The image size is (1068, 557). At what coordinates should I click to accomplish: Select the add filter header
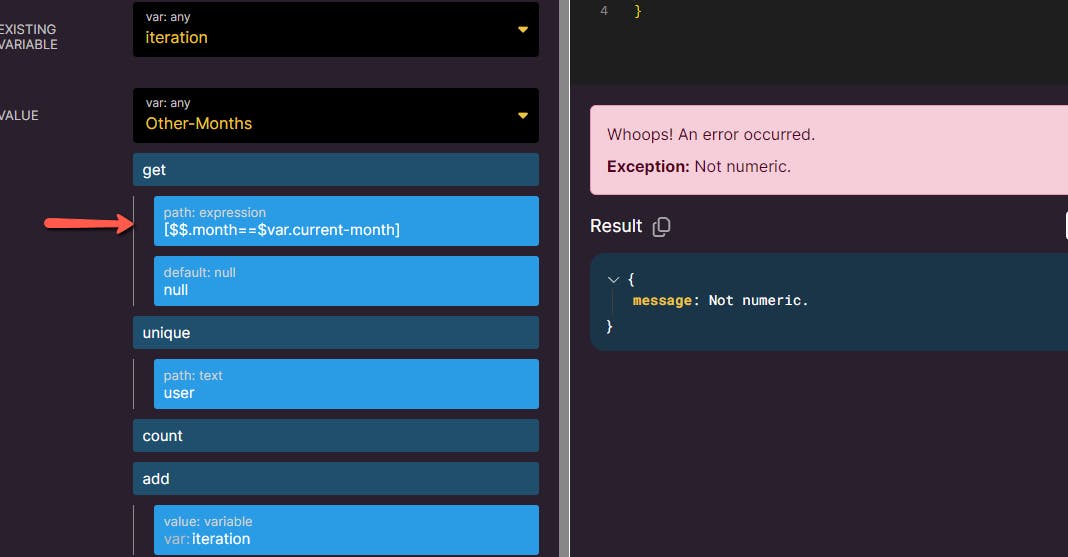(336, 479)
